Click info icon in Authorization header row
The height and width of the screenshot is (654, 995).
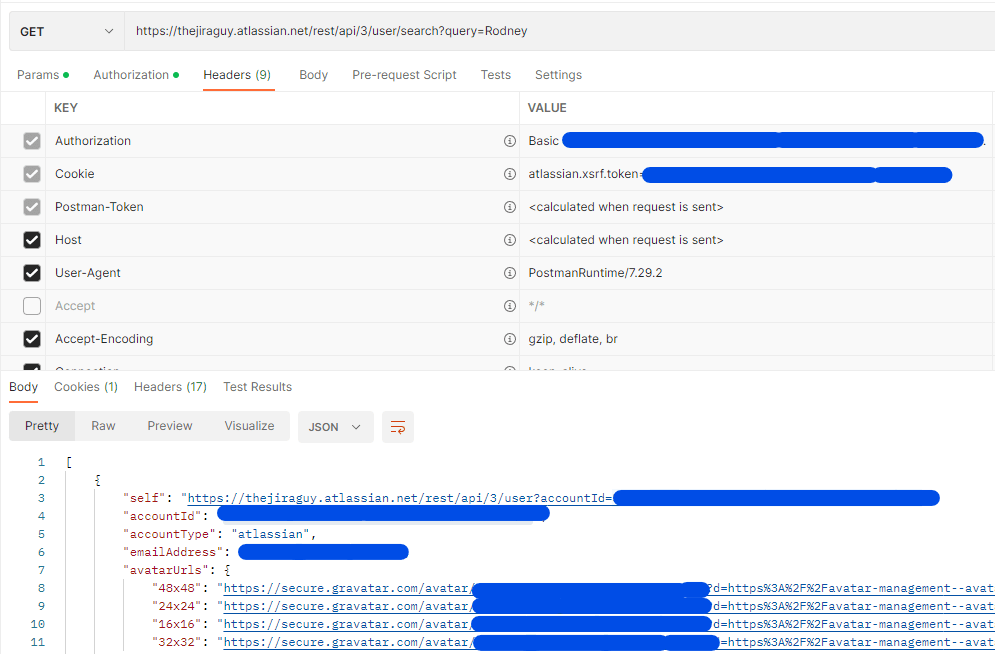(x=510, y=141)
